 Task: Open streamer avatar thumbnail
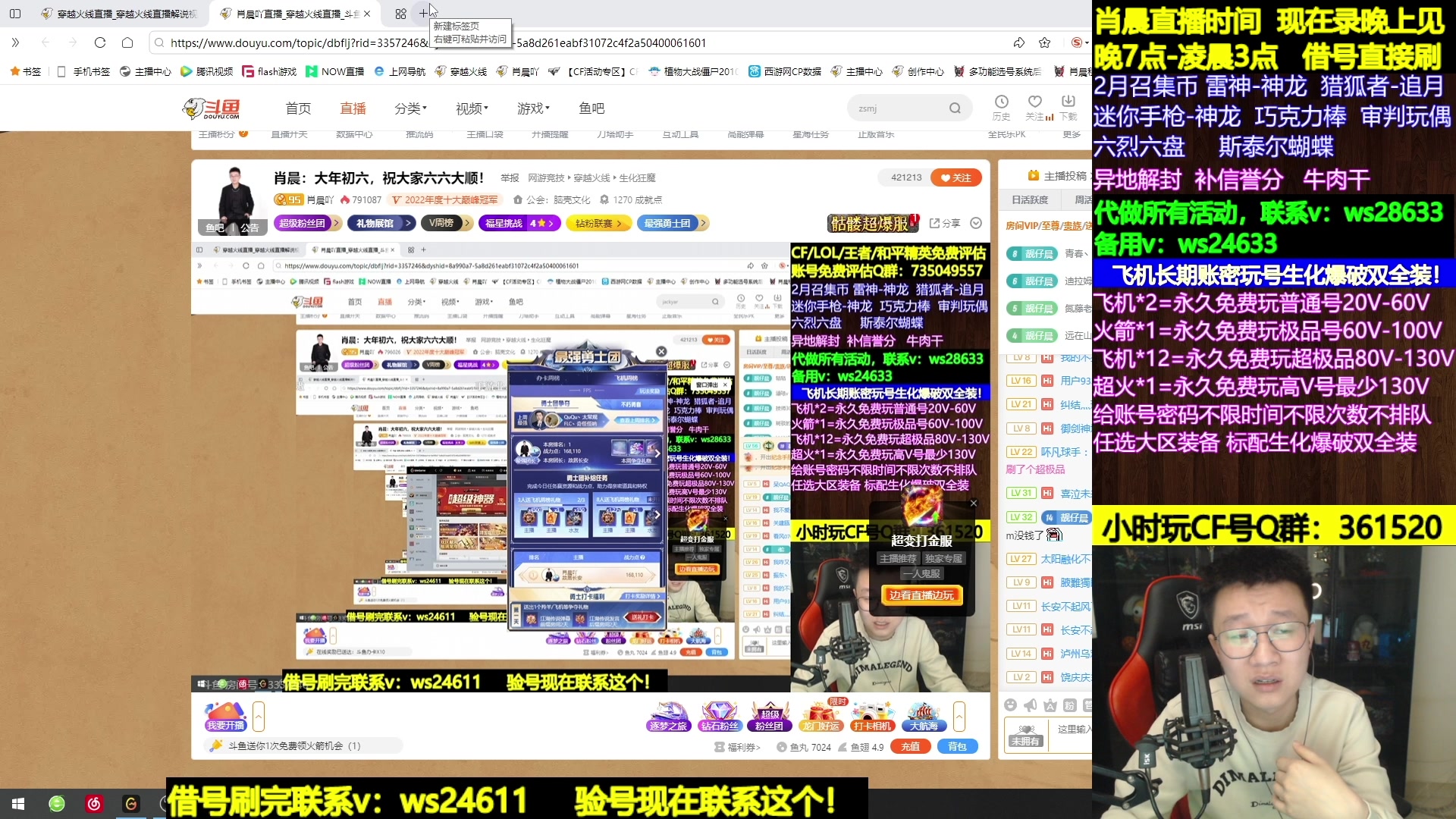pos(234,199)
